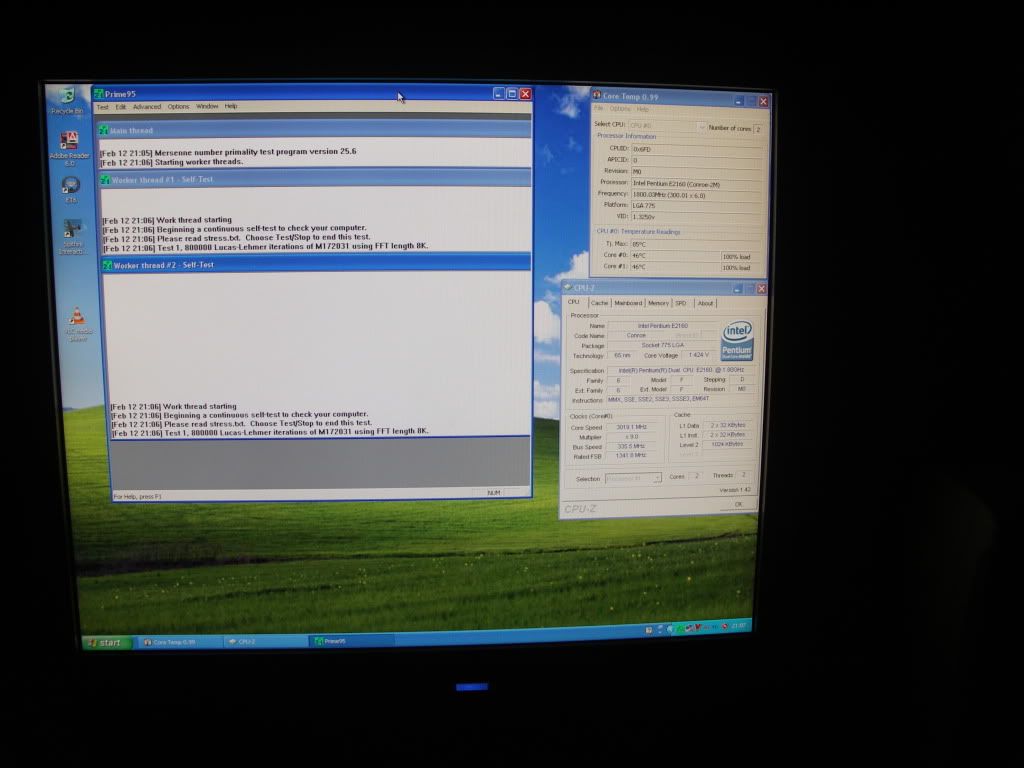
Task: Select the Worker thread #2 - Self-Test title bar
Action: click(316, 264)
